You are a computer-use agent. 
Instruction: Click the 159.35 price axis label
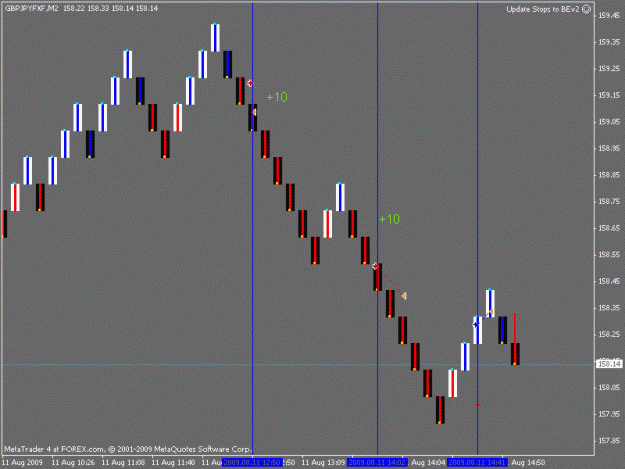coord(609,42)
